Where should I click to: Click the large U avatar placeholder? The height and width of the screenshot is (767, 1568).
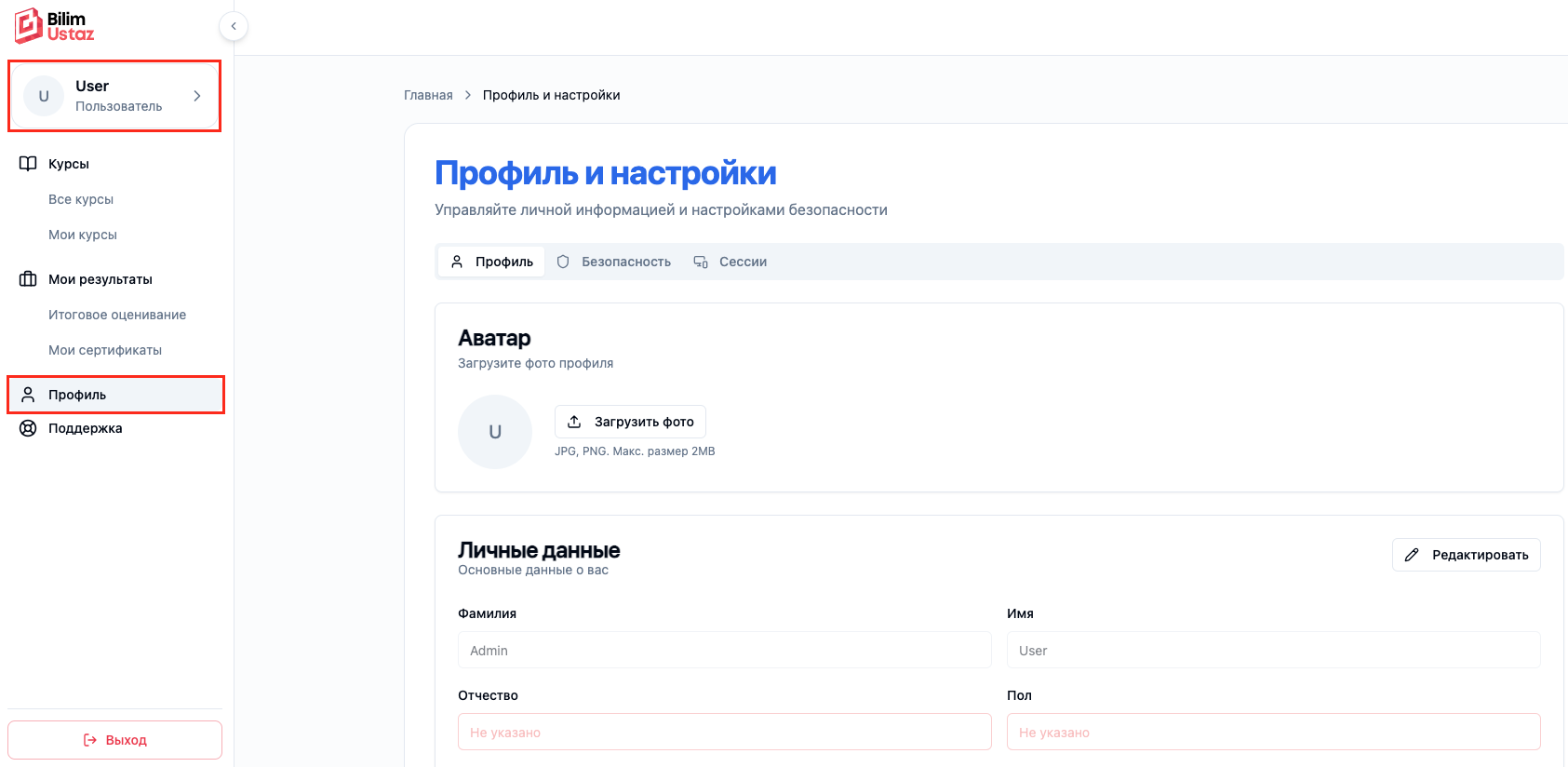point(495,432)
